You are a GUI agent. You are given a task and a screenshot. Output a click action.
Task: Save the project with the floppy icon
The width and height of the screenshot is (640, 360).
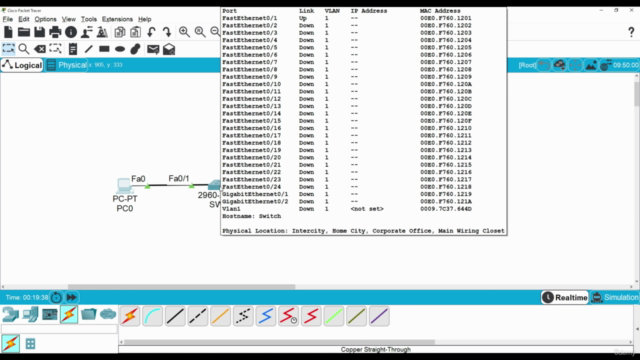(x=39, y=32)
